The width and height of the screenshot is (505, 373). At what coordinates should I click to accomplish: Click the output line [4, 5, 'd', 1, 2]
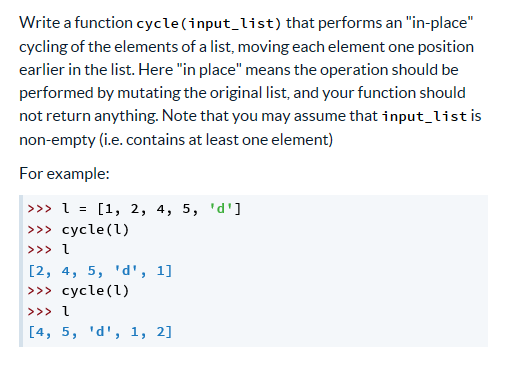(x=100, y=332)
